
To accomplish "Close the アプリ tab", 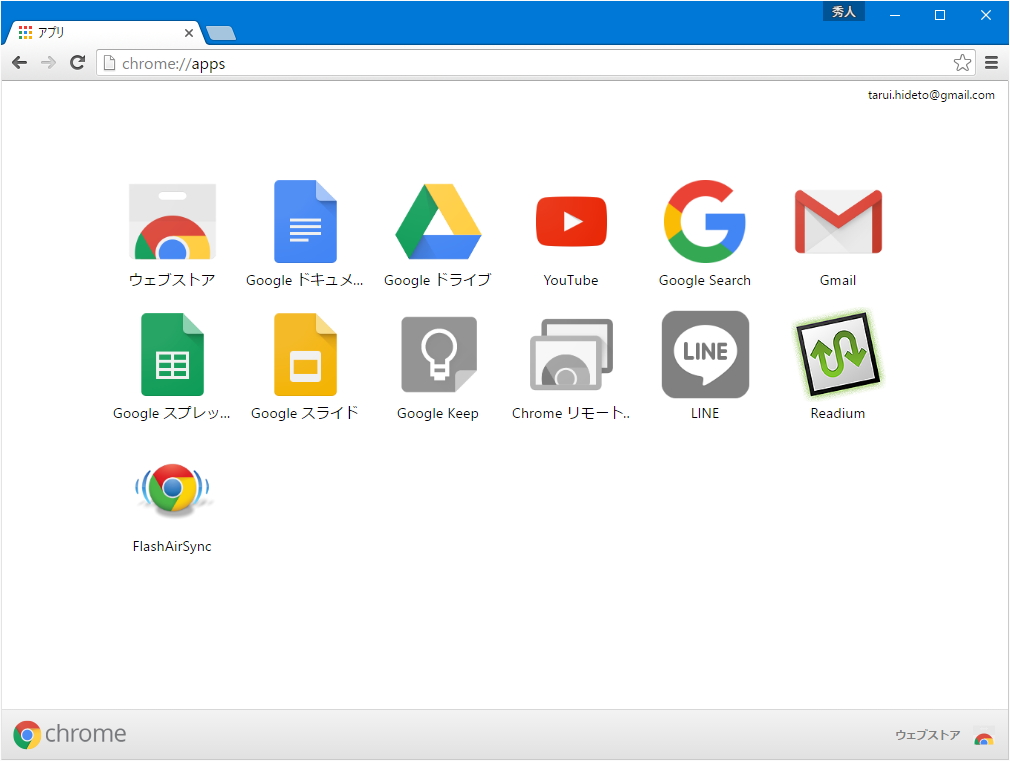I will pos(189,32).
